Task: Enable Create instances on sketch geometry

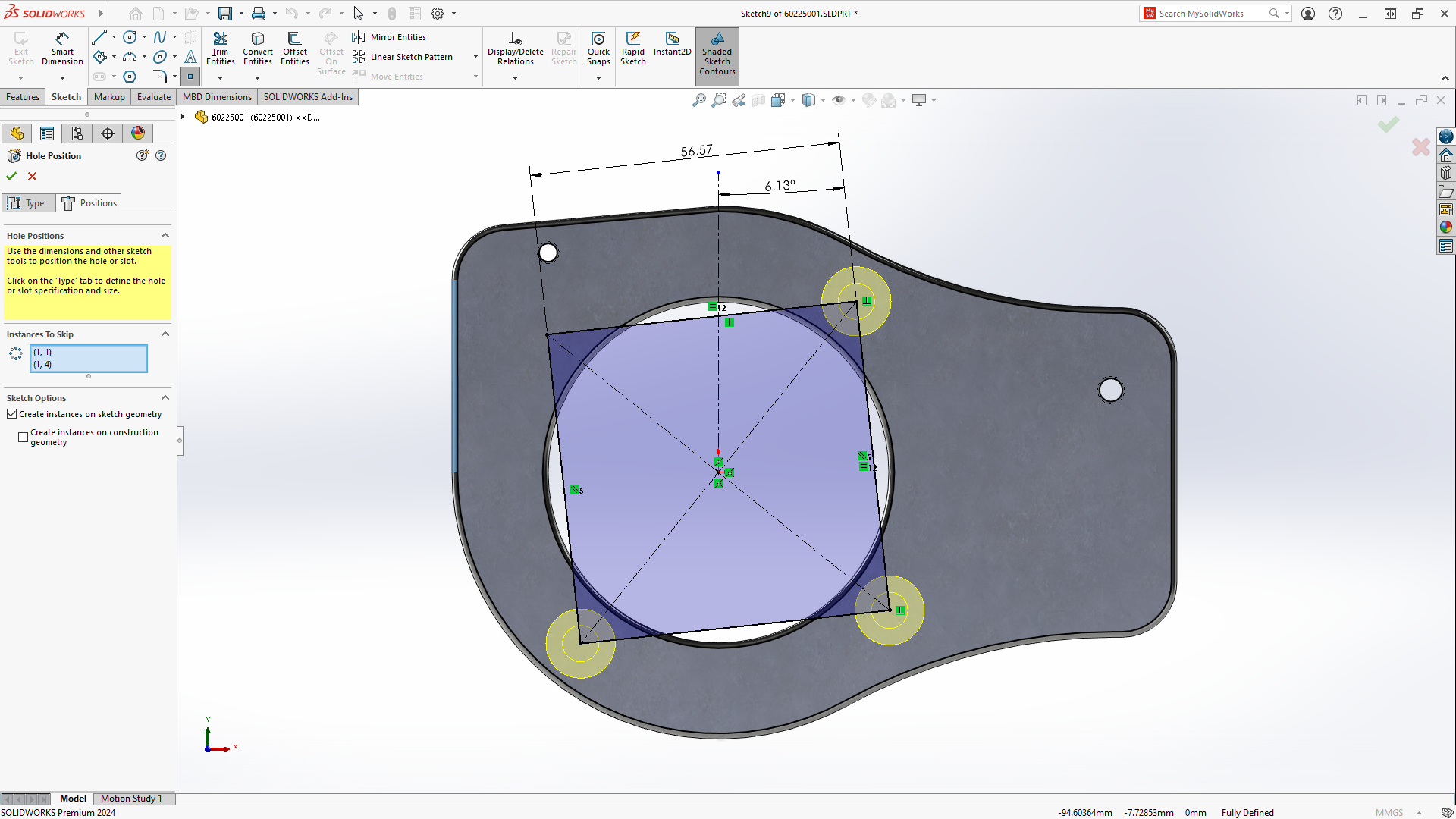Action: [12, 413]
